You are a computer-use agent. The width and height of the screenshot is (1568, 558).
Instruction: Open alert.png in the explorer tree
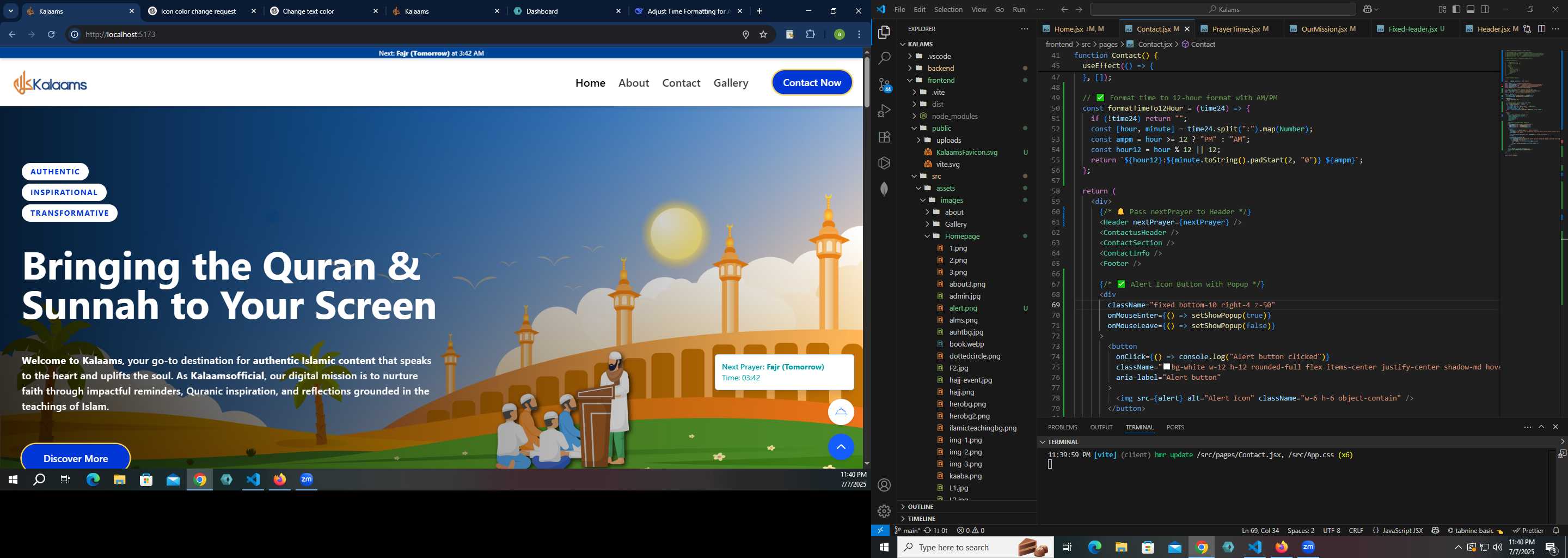[963, 308]
